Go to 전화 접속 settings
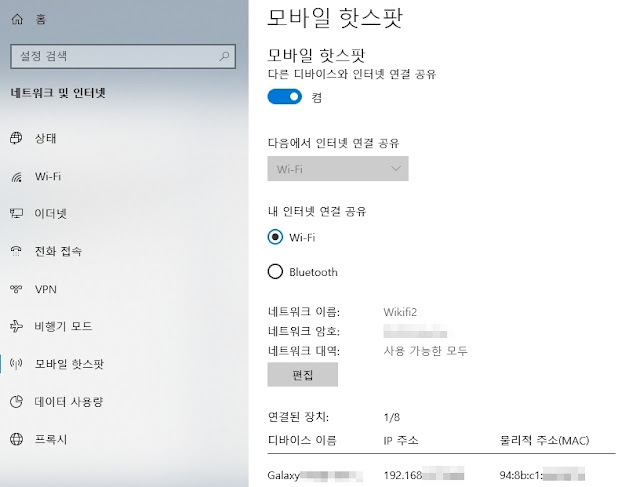Screen dimensions: 640x487 tap(58, 251)
